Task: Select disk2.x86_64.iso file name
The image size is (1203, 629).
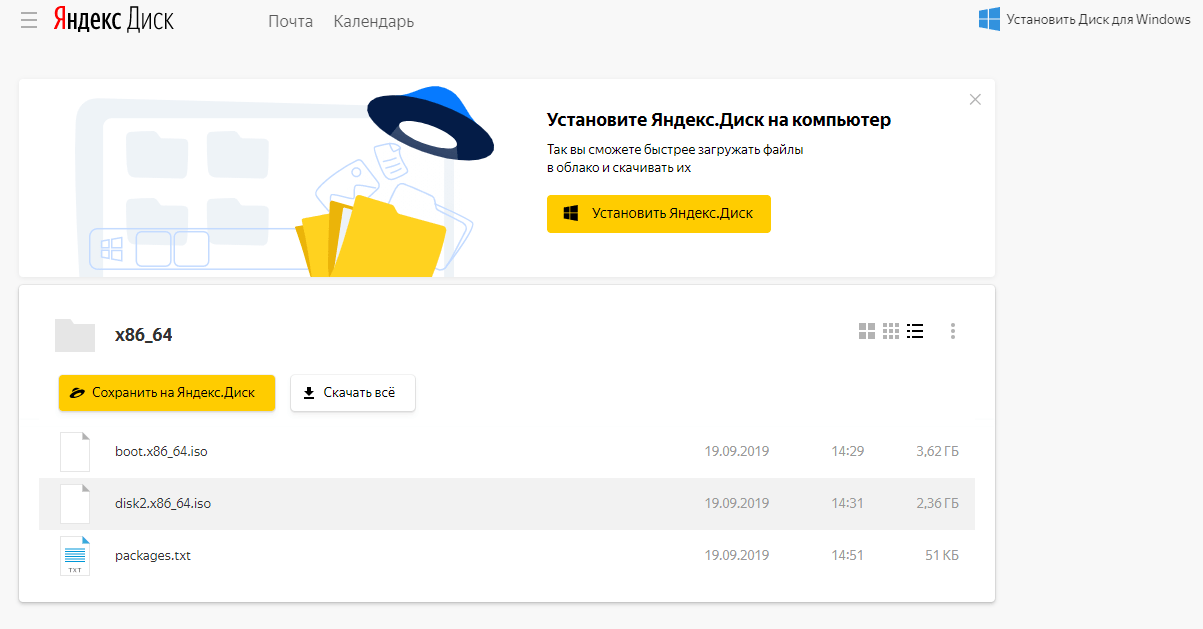Action: coord(163,504)
